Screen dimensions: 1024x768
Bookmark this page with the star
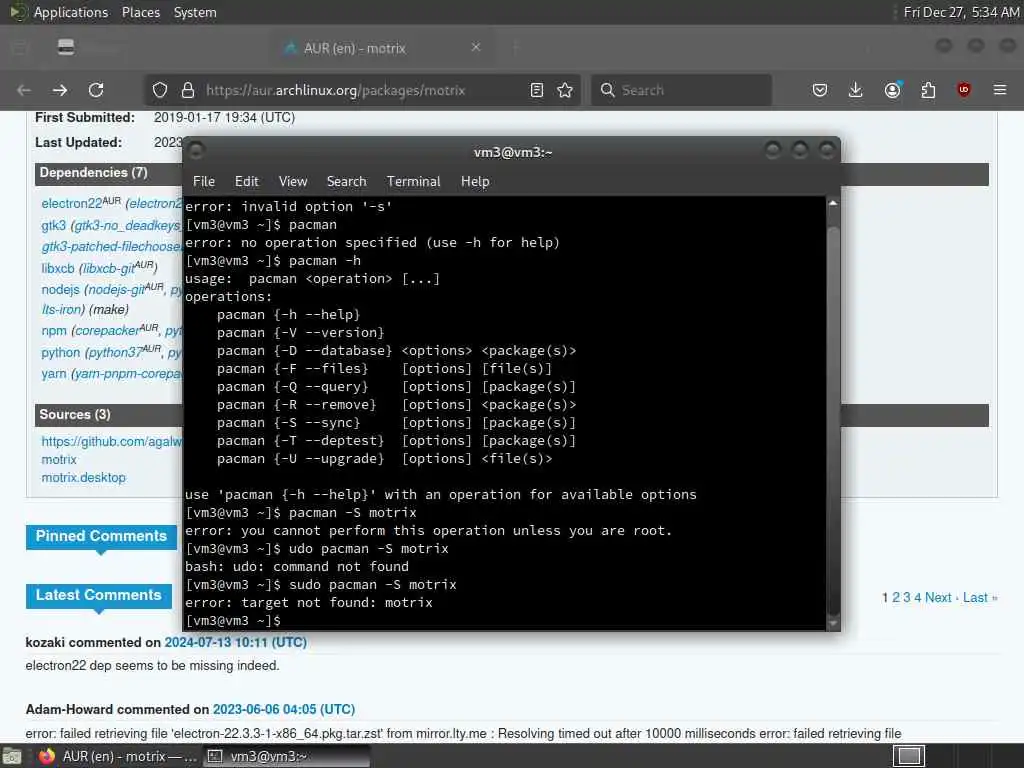[x=566, y=90]
